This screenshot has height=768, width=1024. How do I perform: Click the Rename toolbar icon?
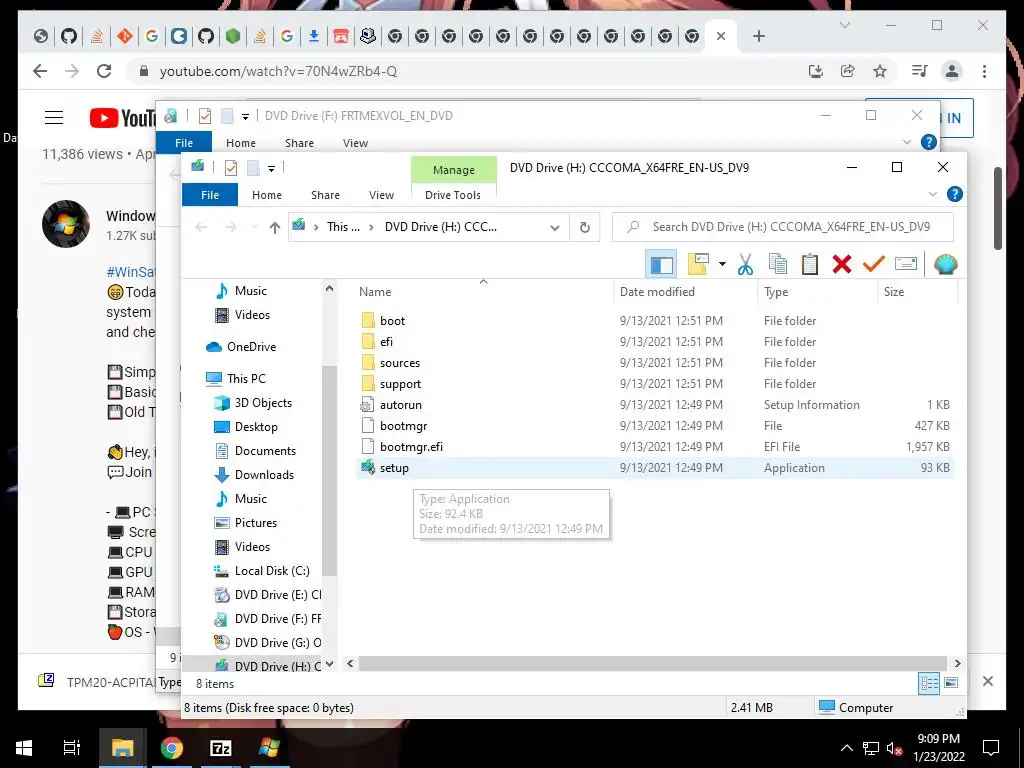pyautogui.click(x=906, y=264)
